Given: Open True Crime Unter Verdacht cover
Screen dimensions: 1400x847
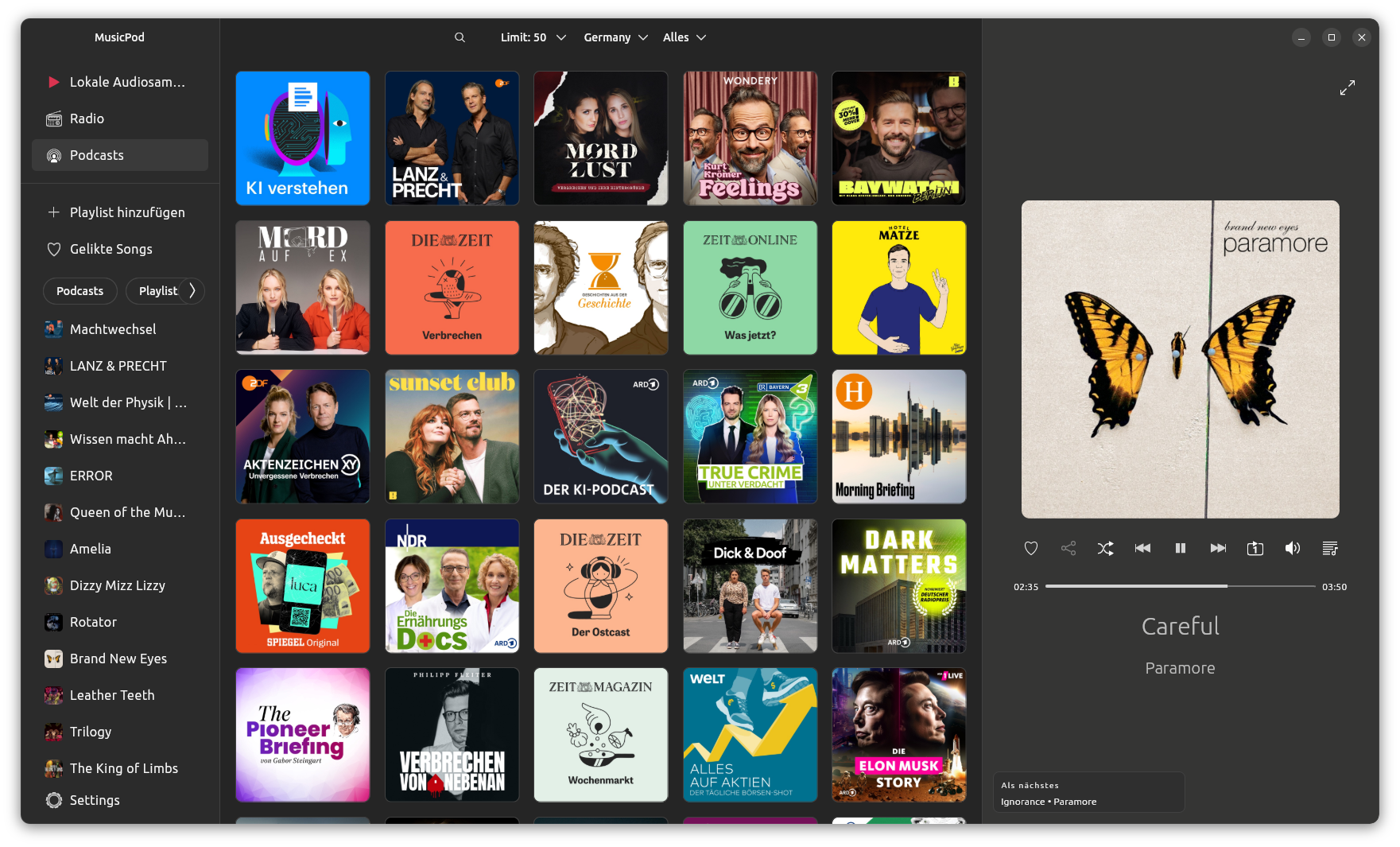Looking at the screenshot, I should pos(750,437).
